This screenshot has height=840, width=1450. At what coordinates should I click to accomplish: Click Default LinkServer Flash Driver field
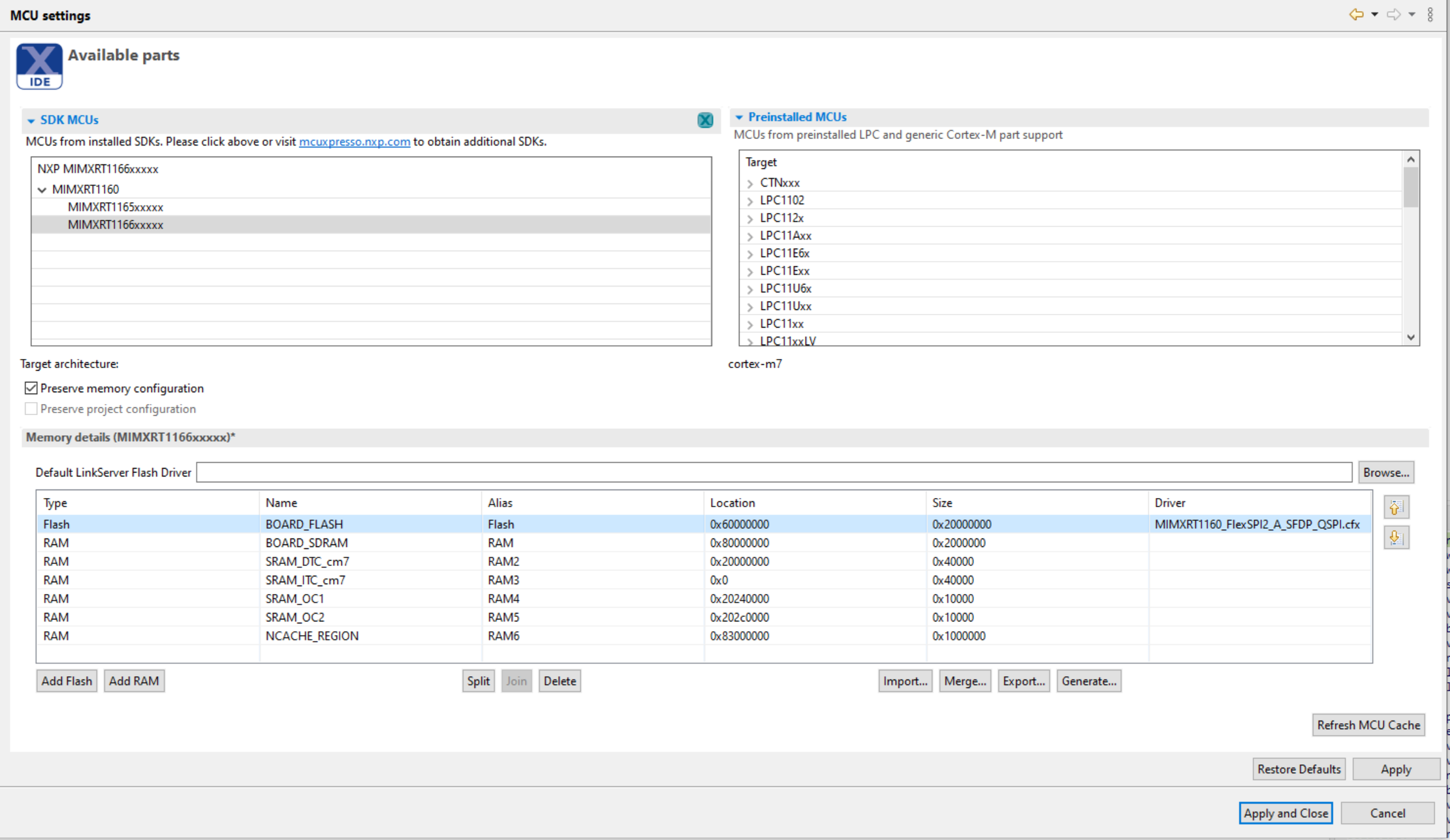tap(774, 473)
